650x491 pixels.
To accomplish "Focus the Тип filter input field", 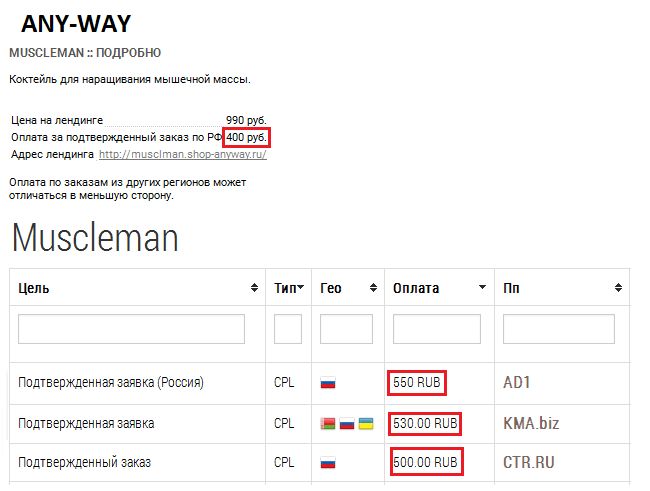I will coord(288,329).
